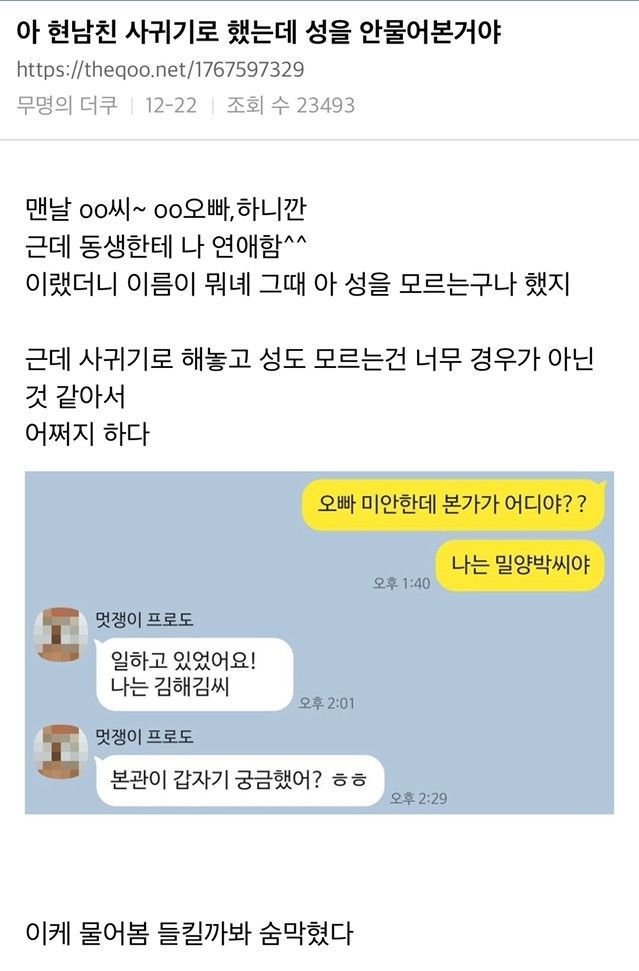Click the timestamp 오후 2:01
This screenshot has width=639, height=971.
[x=326, y=703]
